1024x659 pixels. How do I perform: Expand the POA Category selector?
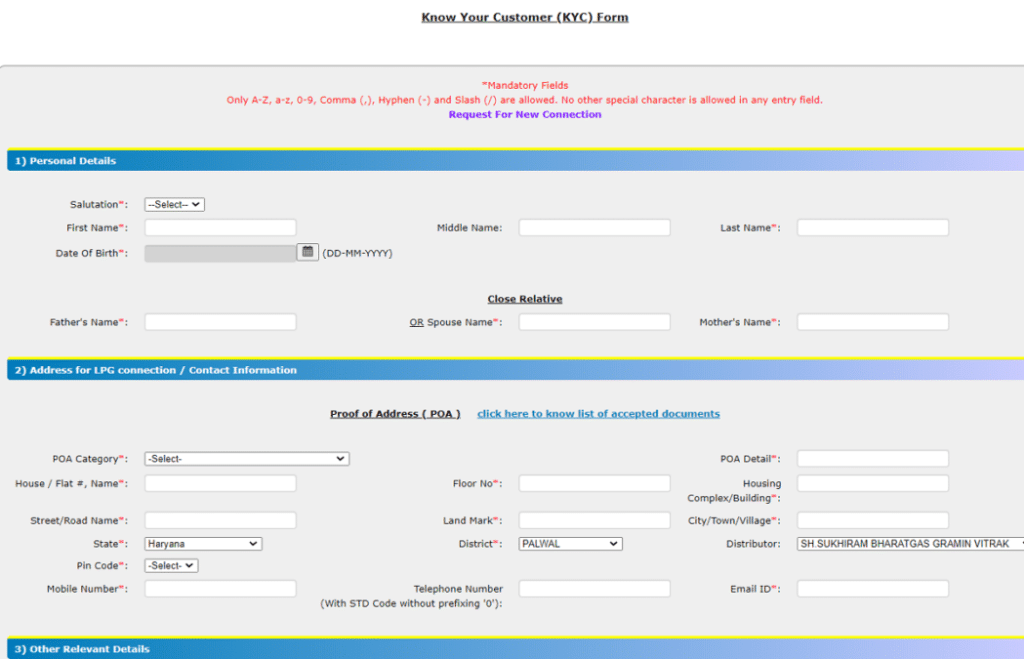[246, 458]
